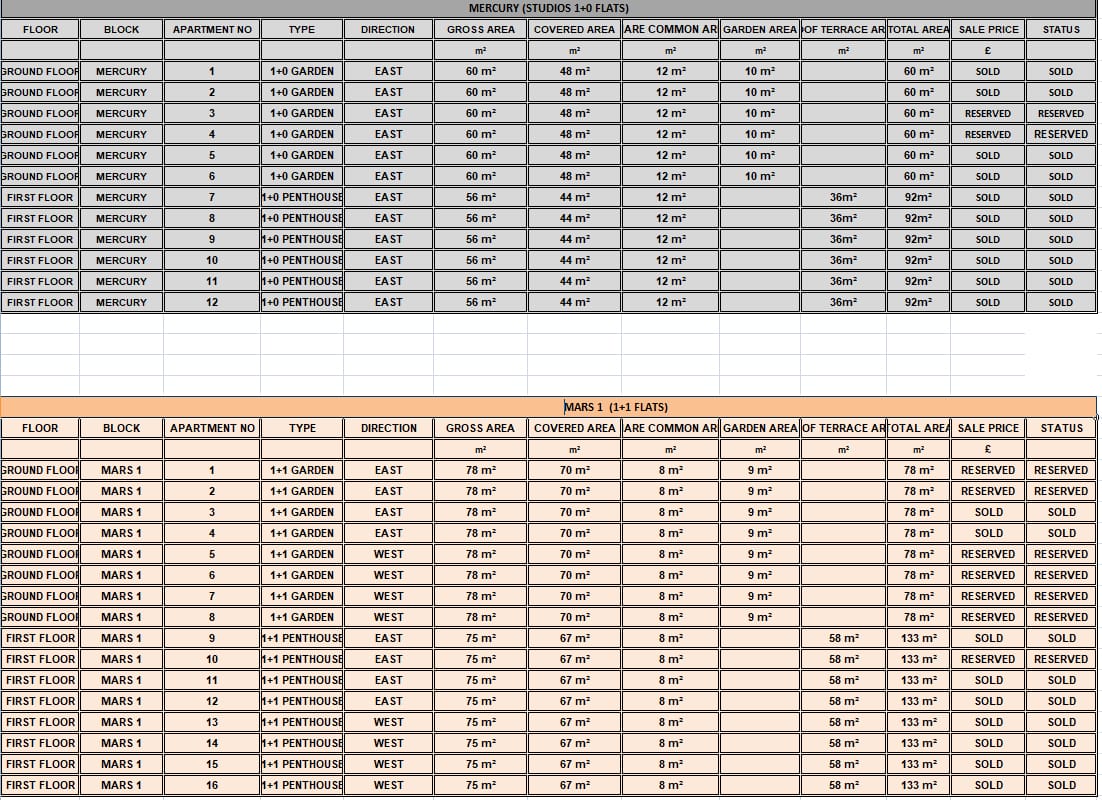Click the Mars 1 table's DIRECTION header

389,428
